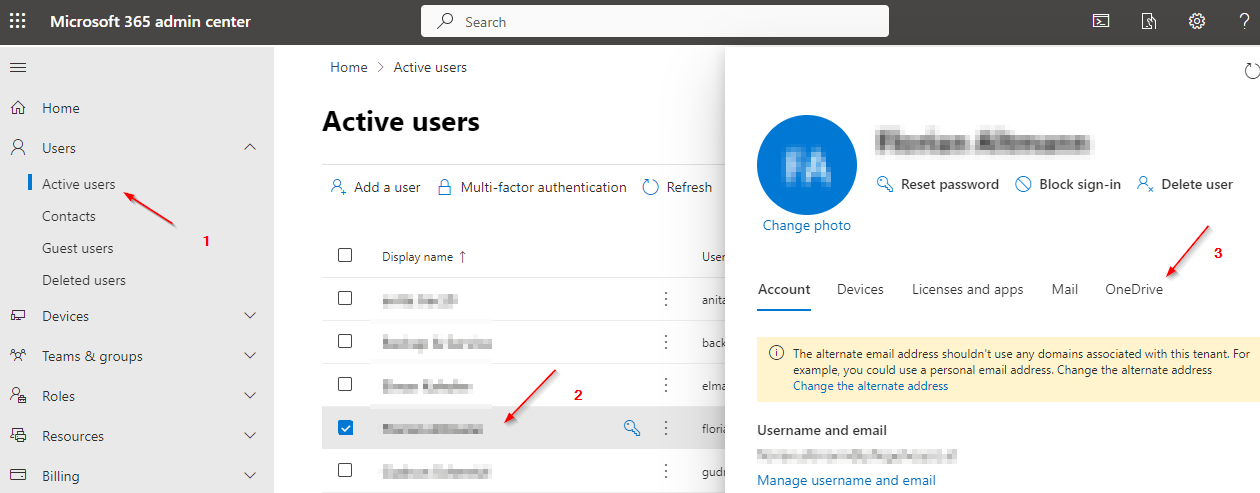
Task: Check the fifth user row checkbox
Action: pyautogui.click(x=345, y=470)
